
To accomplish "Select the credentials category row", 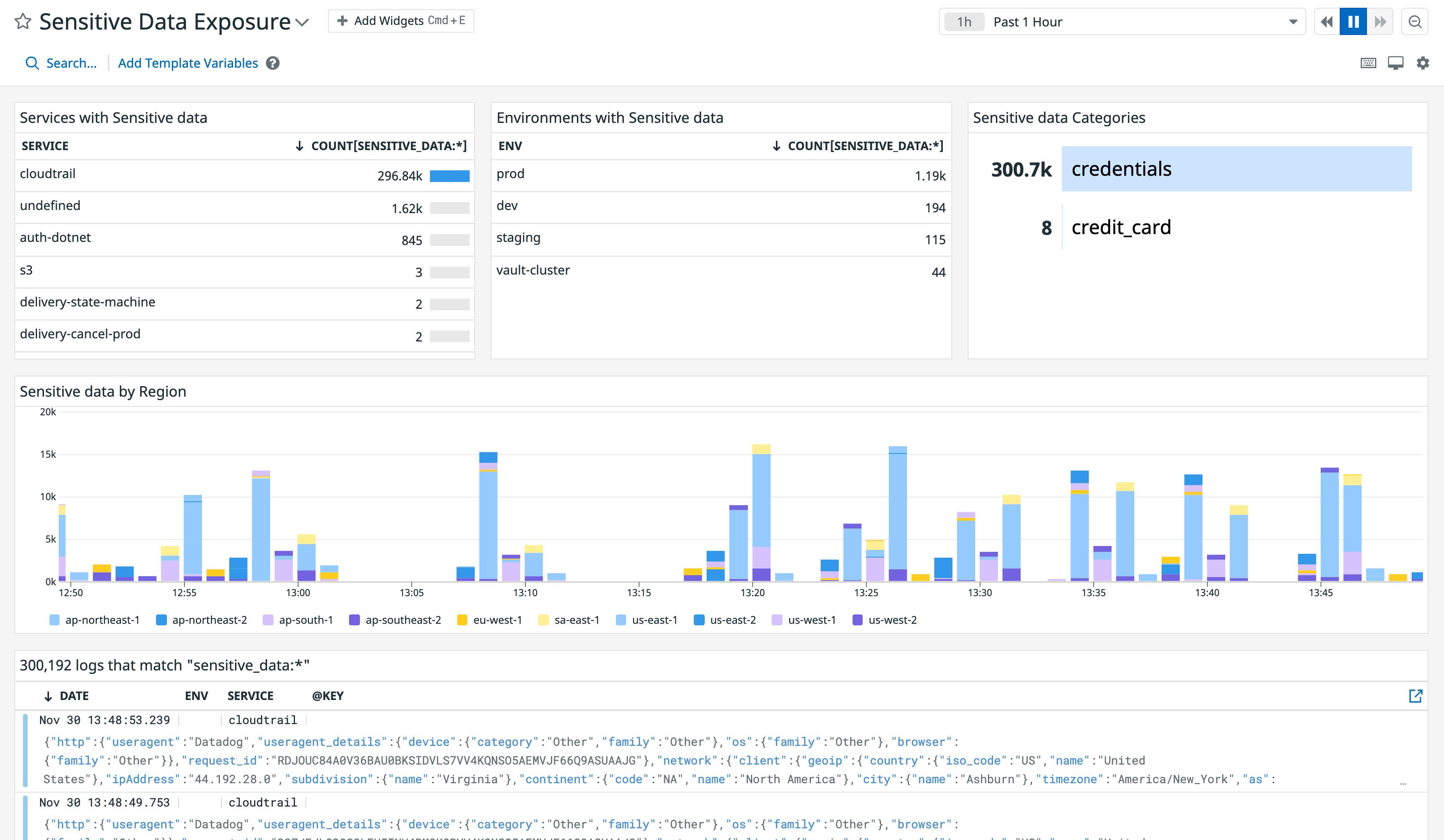I will tap(1236, 169).
